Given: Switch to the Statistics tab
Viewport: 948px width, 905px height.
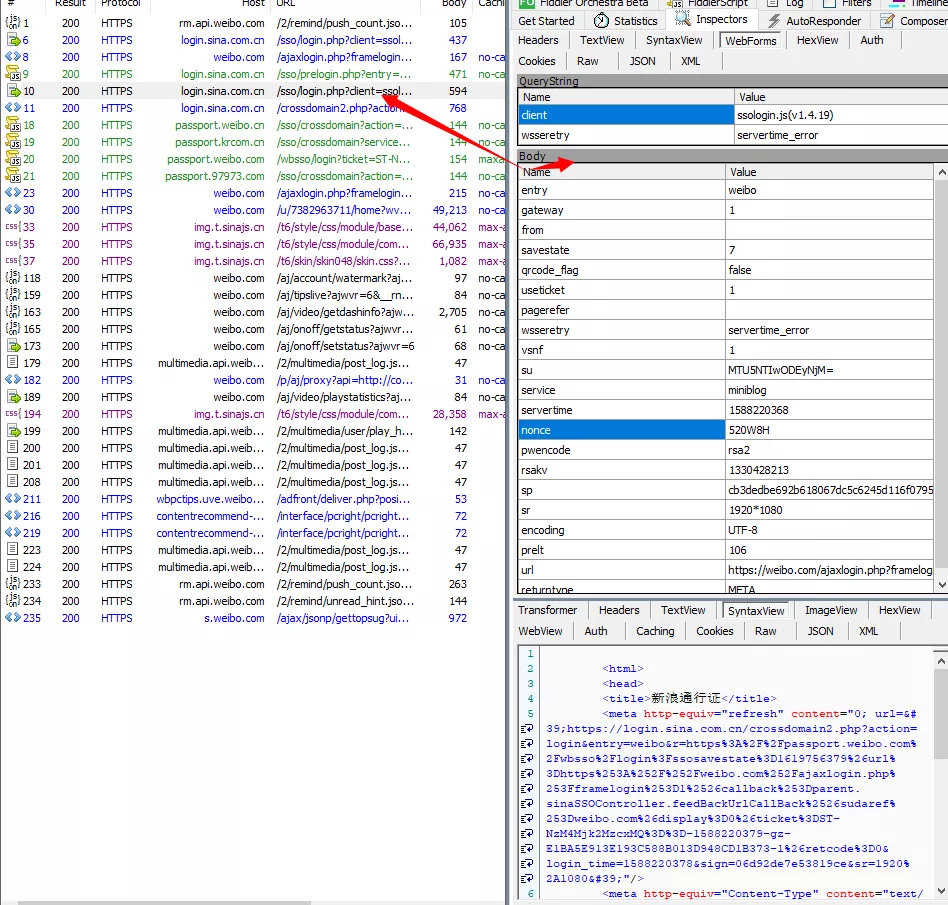Looking at the screenshot, I should [625, 21].
